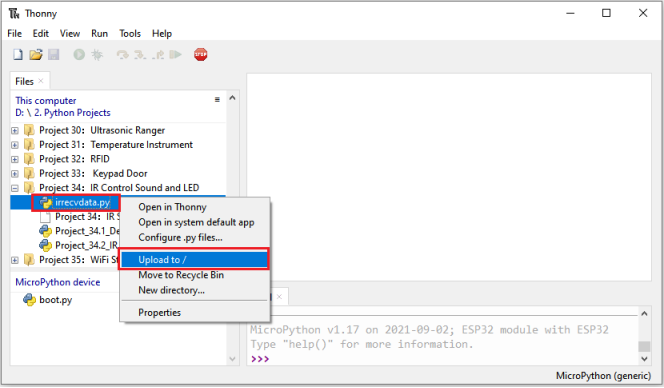This screenshot has height=388, width=664.
Task: Open a file with the folder toolbar icon
Action: pyautogui.click(x=36, y=55)
